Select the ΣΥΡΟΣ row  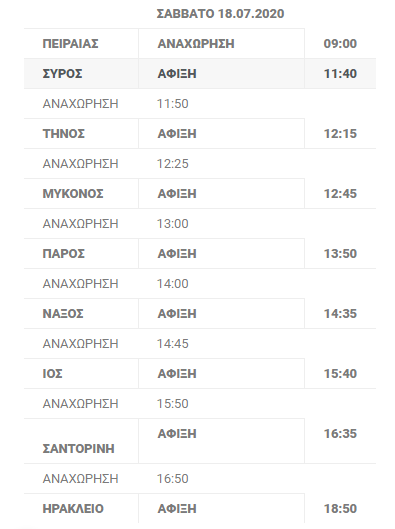pyautogui.click(x=200, y=74)
